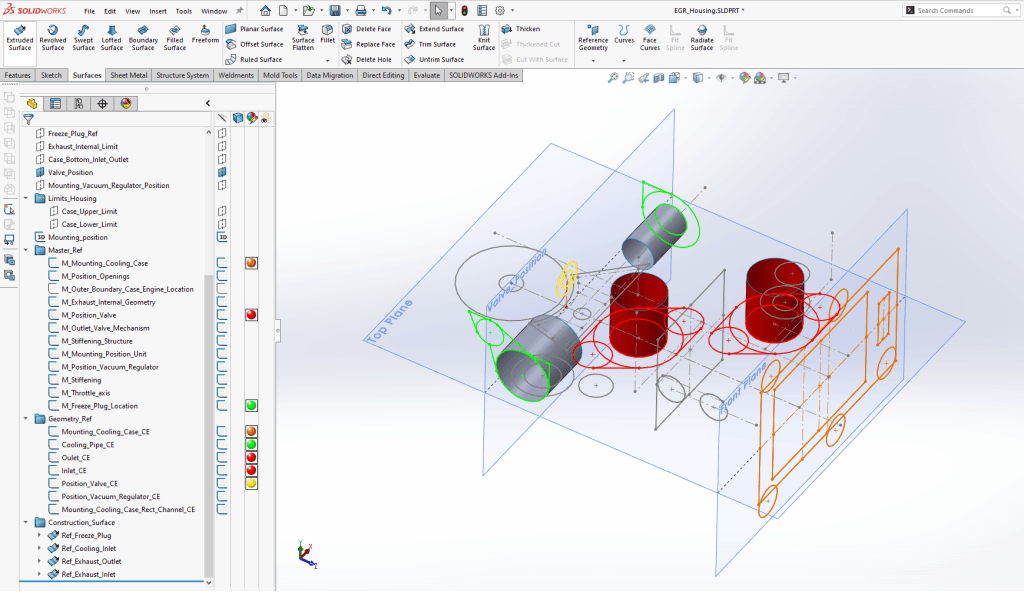This screenshot has width=1024, height=614.
Task: Toggle visibility box for M_Outer_Boundary_Case_Engine_Location
Action: tap(222, 289)
